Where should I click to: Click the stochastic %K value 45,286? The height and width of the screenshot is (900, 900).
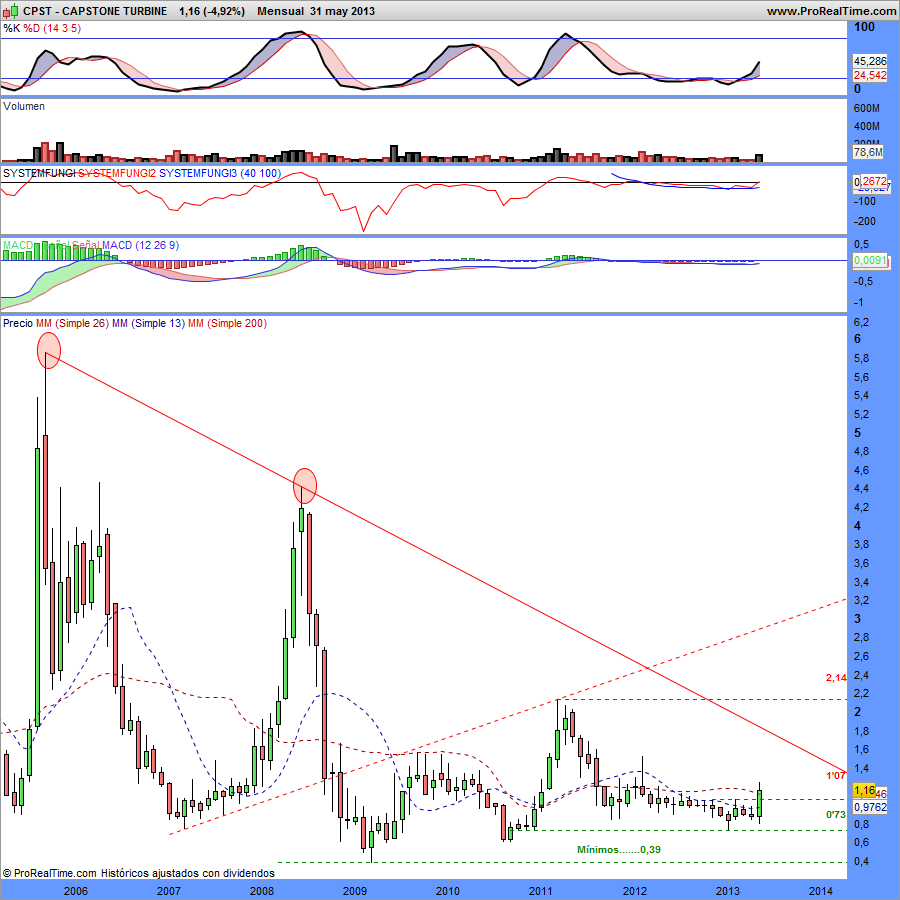(870, 61)
